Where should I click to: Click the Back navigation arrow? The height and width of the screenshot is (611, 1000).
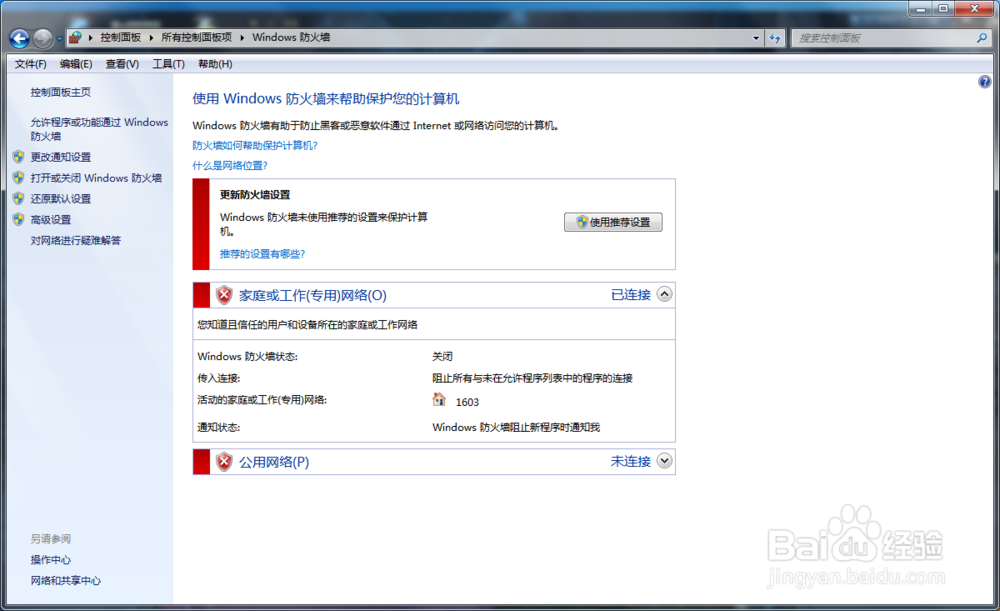pyautogui.click(x=19, y=39)
